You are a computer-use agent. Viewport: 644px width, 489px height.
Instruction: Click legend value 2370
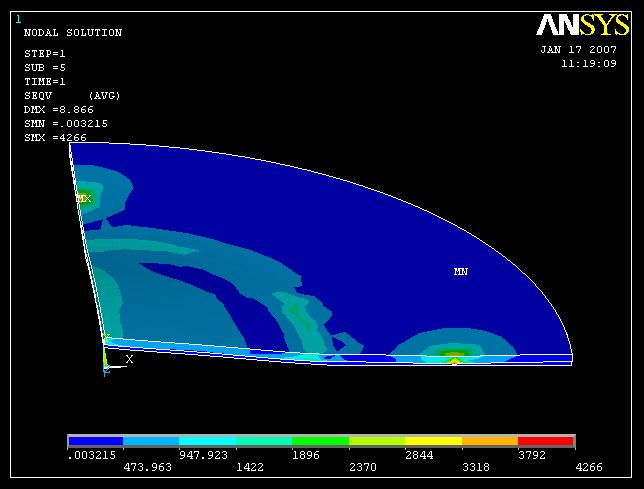(x=363, y=467)
